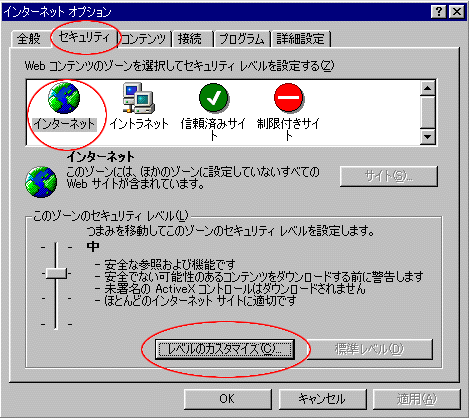Image resolution: width=469 pixels, height=418 pixels.
Task: Click the security level slider thumb
Action: pyautogui.click(x=56, y=273)
